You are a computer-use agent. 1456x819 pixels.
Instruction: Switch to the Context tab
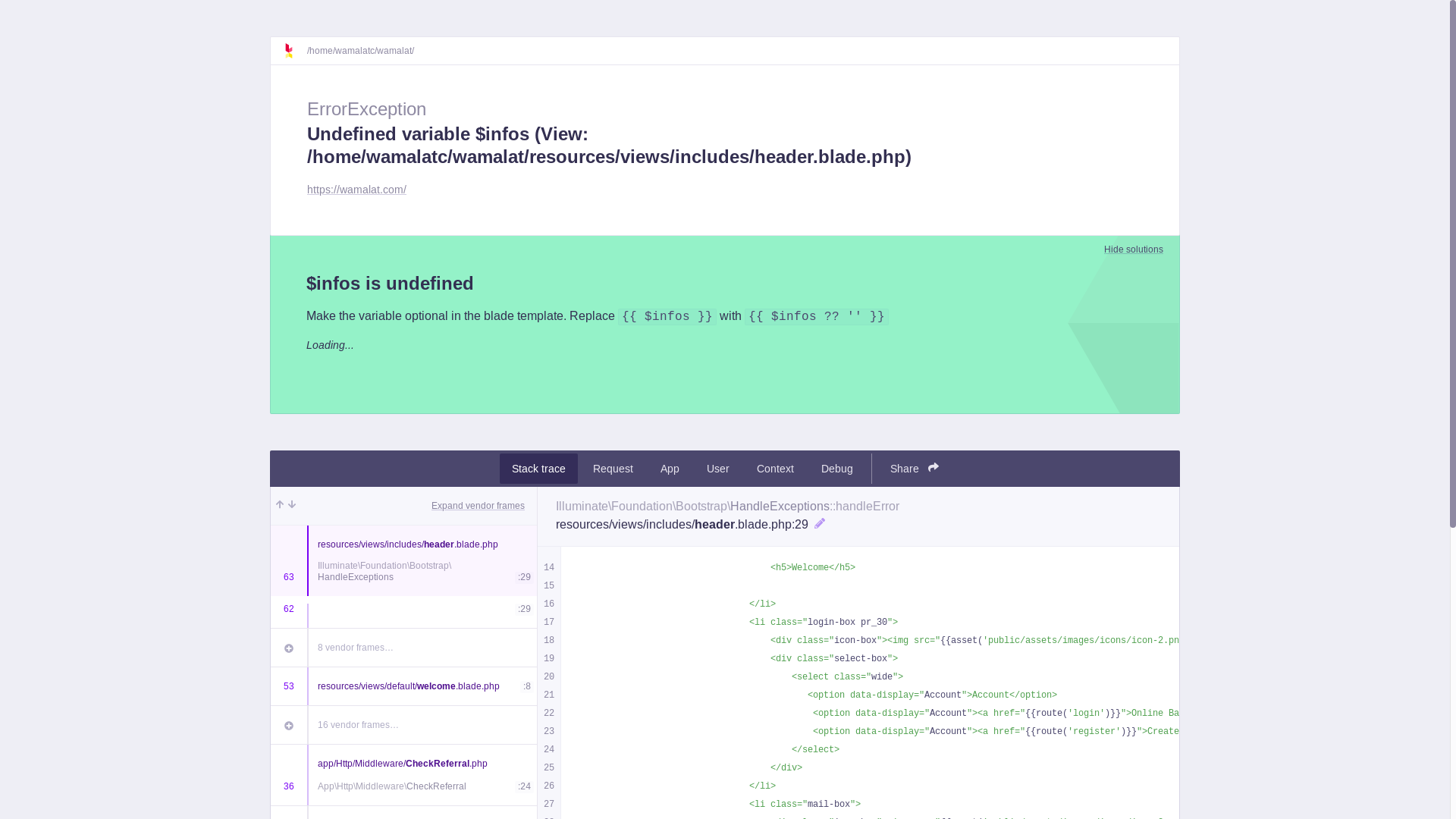coord(775,469)
